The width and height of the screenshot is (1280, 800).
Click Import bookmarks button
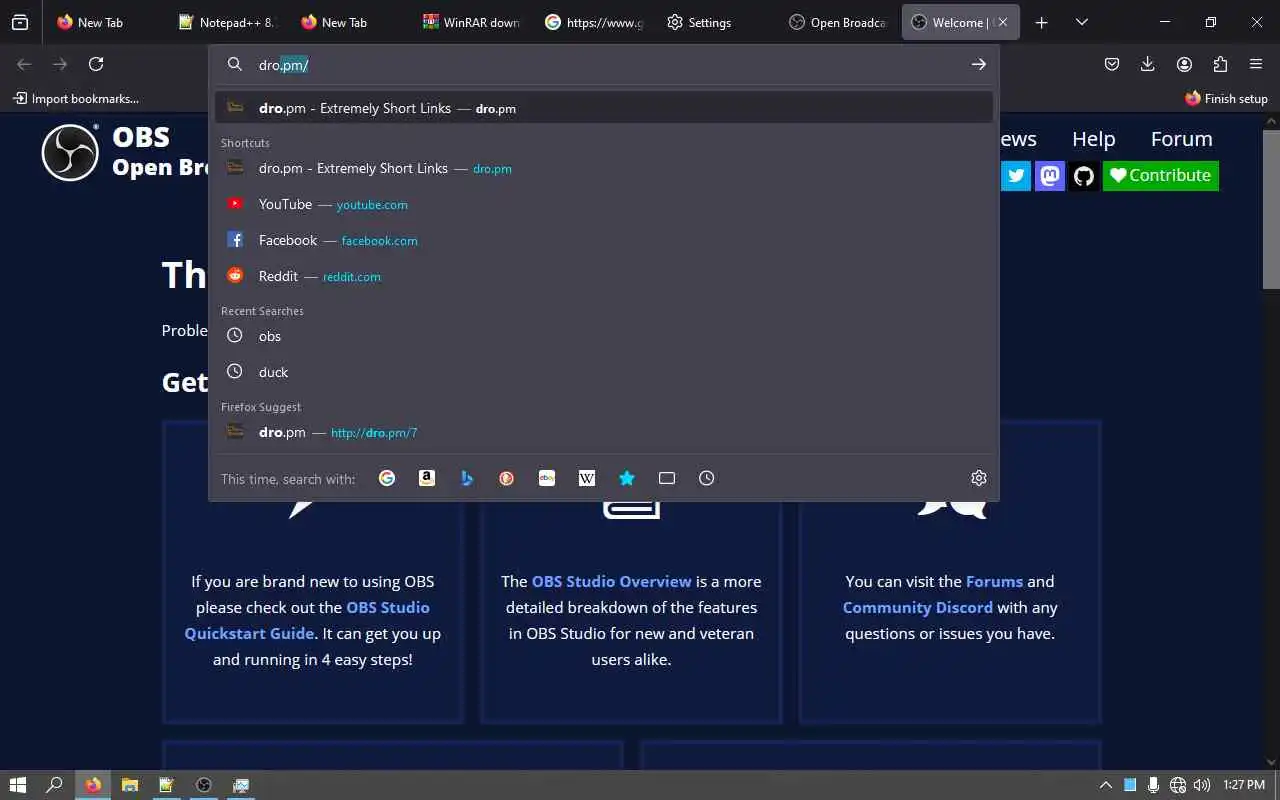(76, 98)
